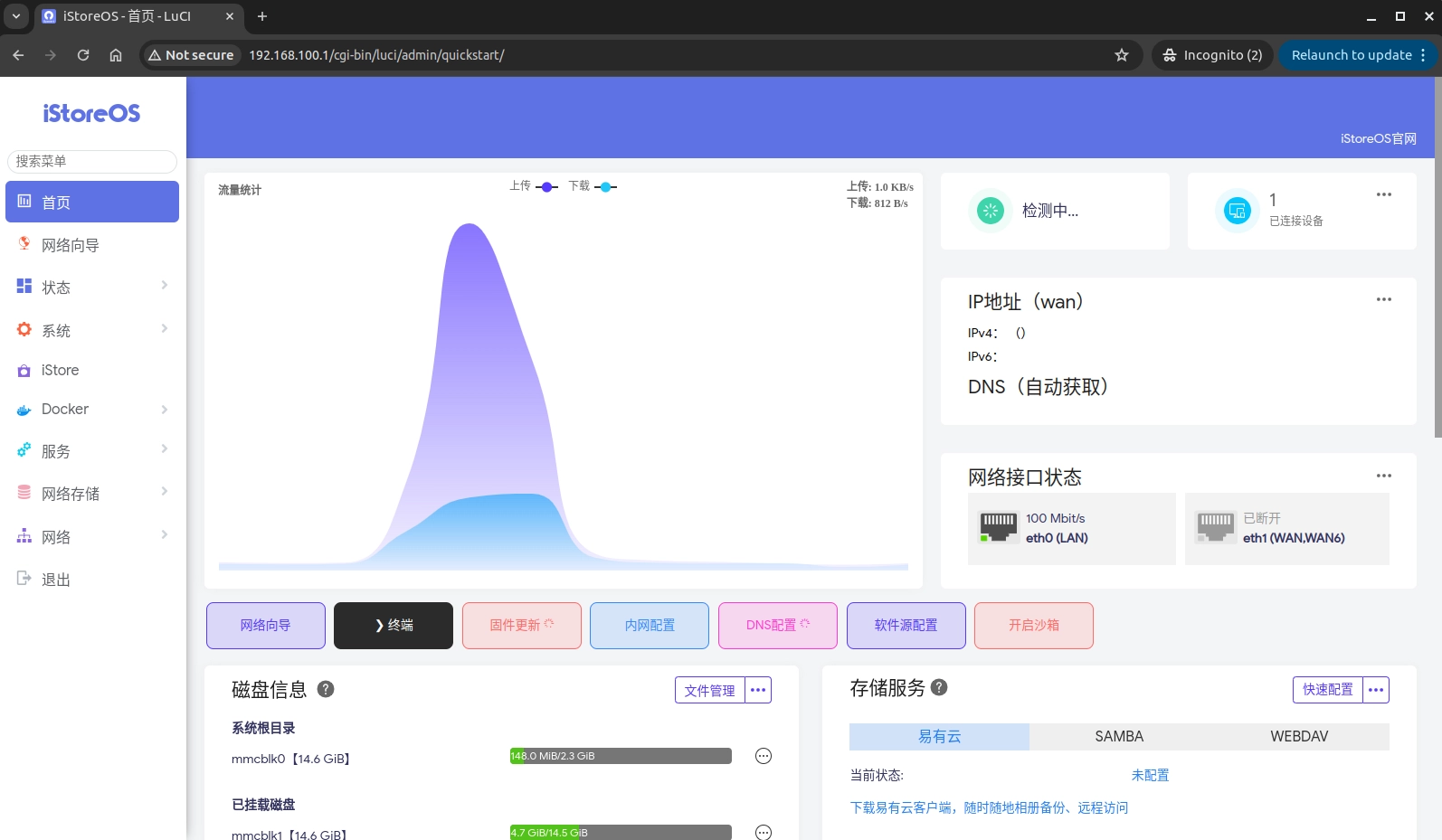The image size is (1442, 840).
Task: Open the 终端 terminal button
Action: tap(394, 626)
